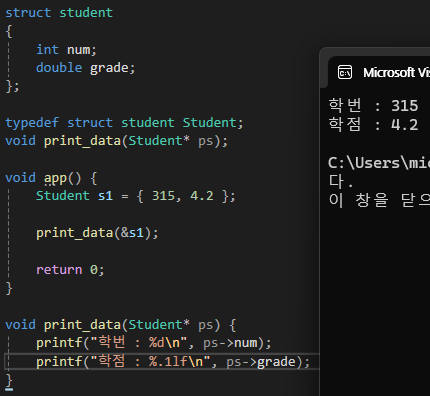Click the 'double grade;' member line
This screenshot has height=396, width=430.
click(x=86, y=68)
